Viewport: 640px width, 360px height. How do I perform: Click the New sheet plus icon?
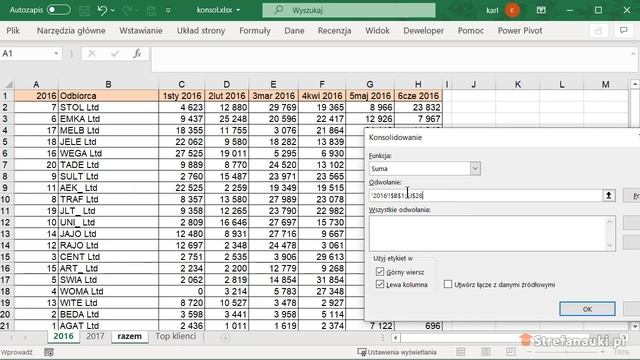point(225,338)
